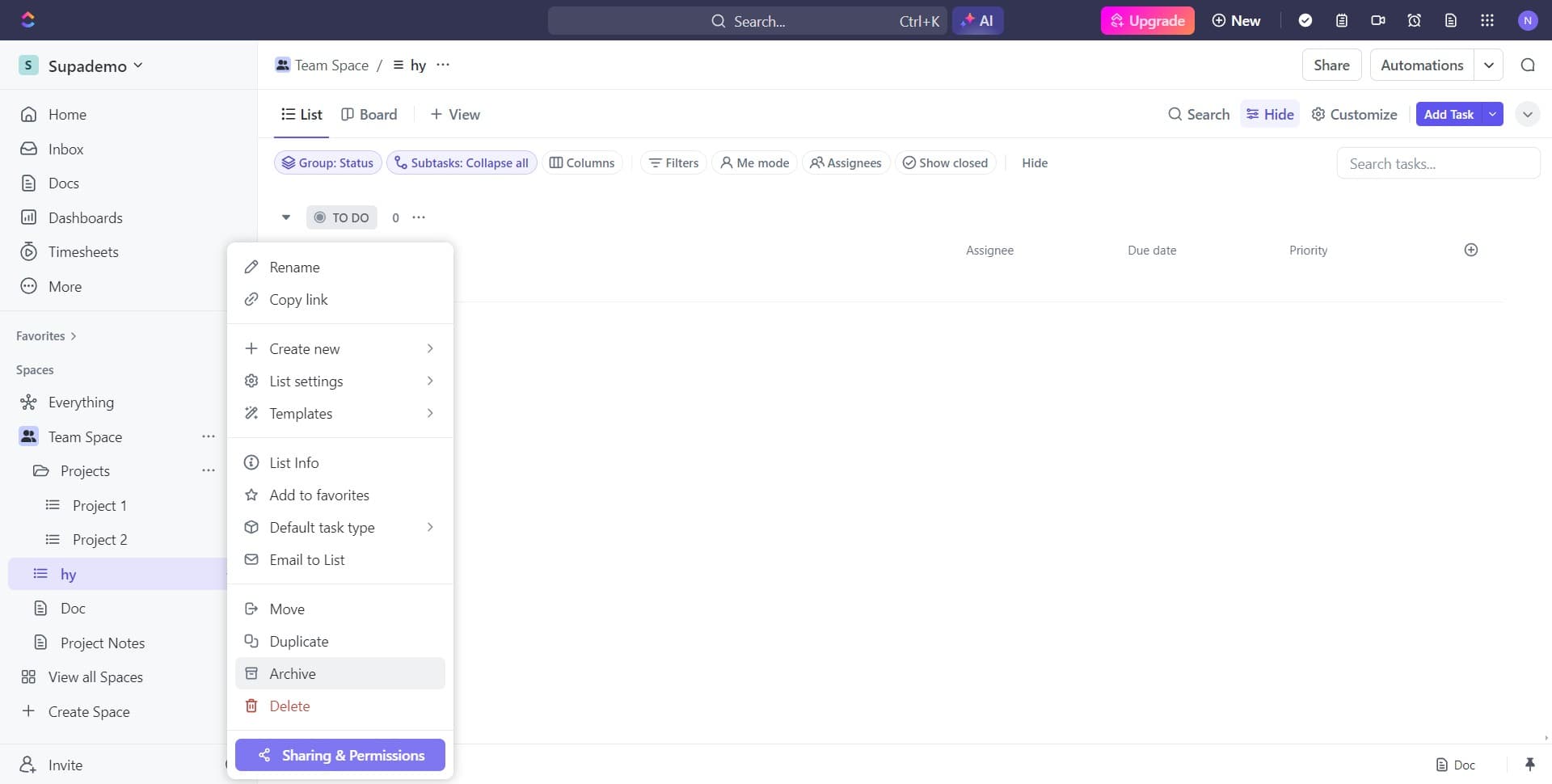Select Sharing & Permissions from the menu
Screen dimensions: 1552x784
339,755
